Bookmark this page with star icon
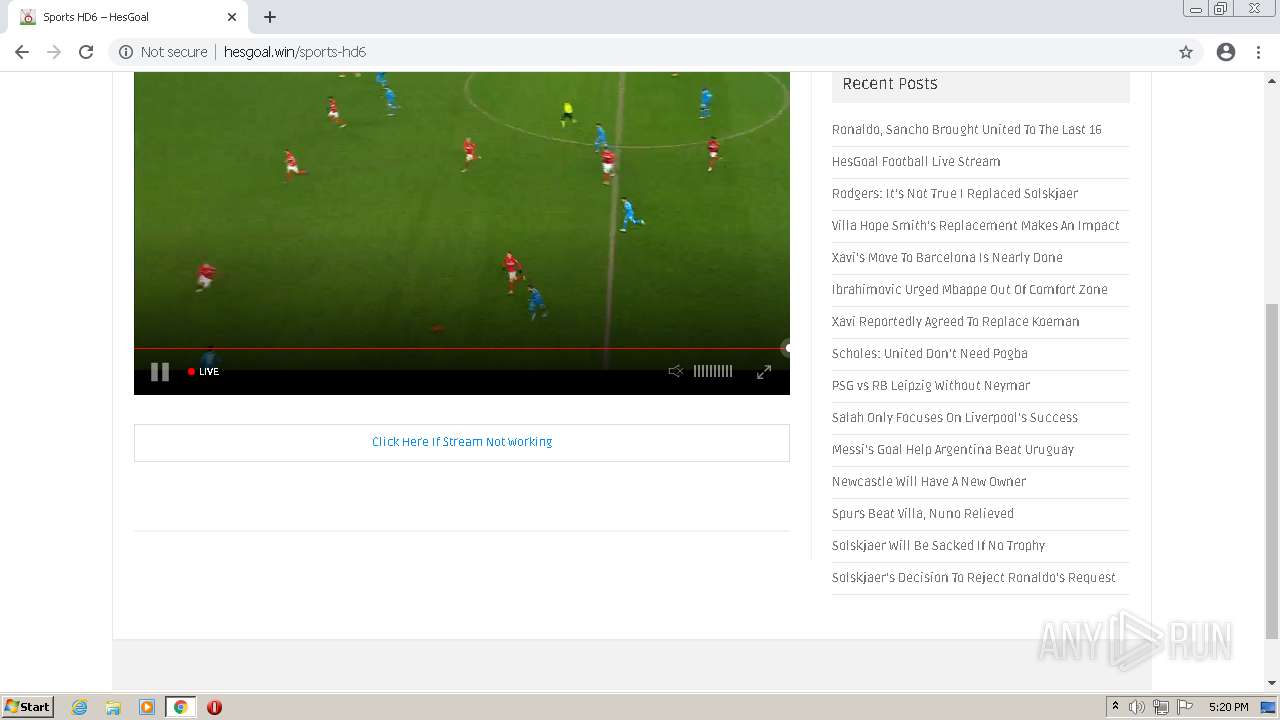The width and height of the screenshot is (1280, 720). pos(1186,52)
